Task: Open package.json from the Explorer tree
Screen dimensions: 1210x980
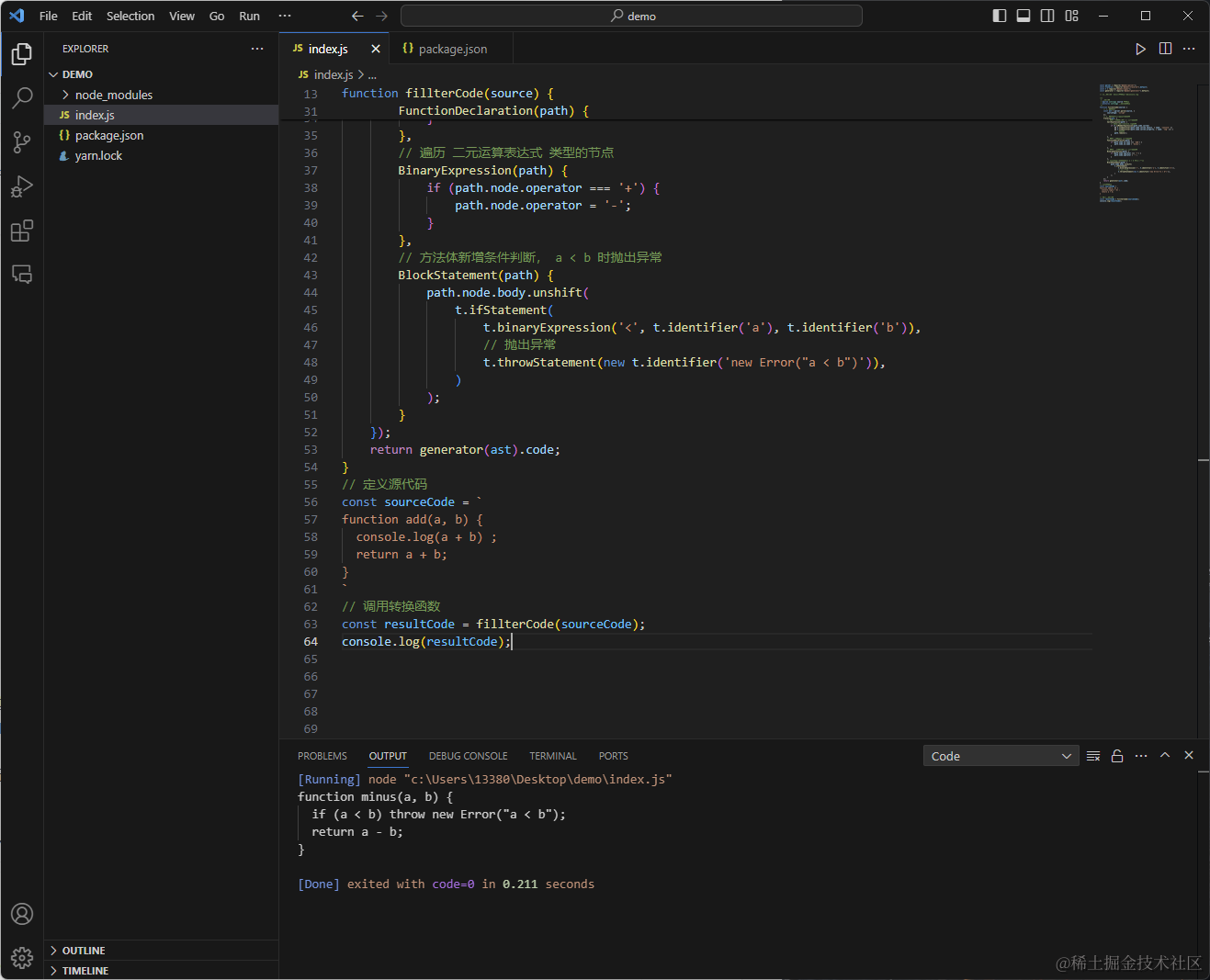Action: click(x=161, y=135)
